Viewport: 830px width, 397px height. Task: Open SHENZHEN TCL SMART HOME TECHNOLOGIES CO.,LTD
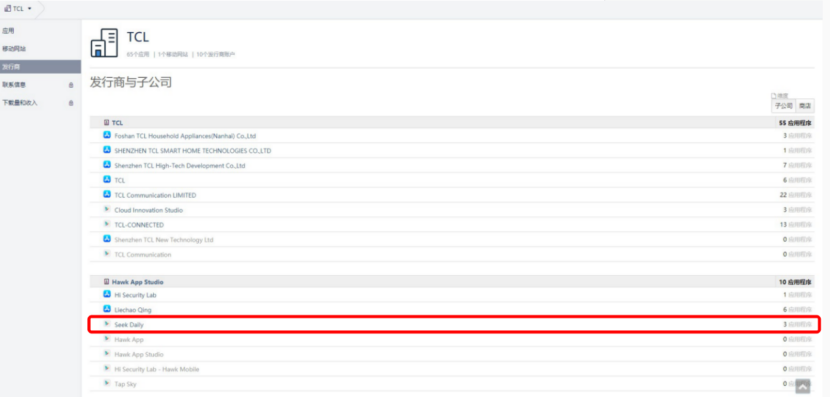coord(193,151)
